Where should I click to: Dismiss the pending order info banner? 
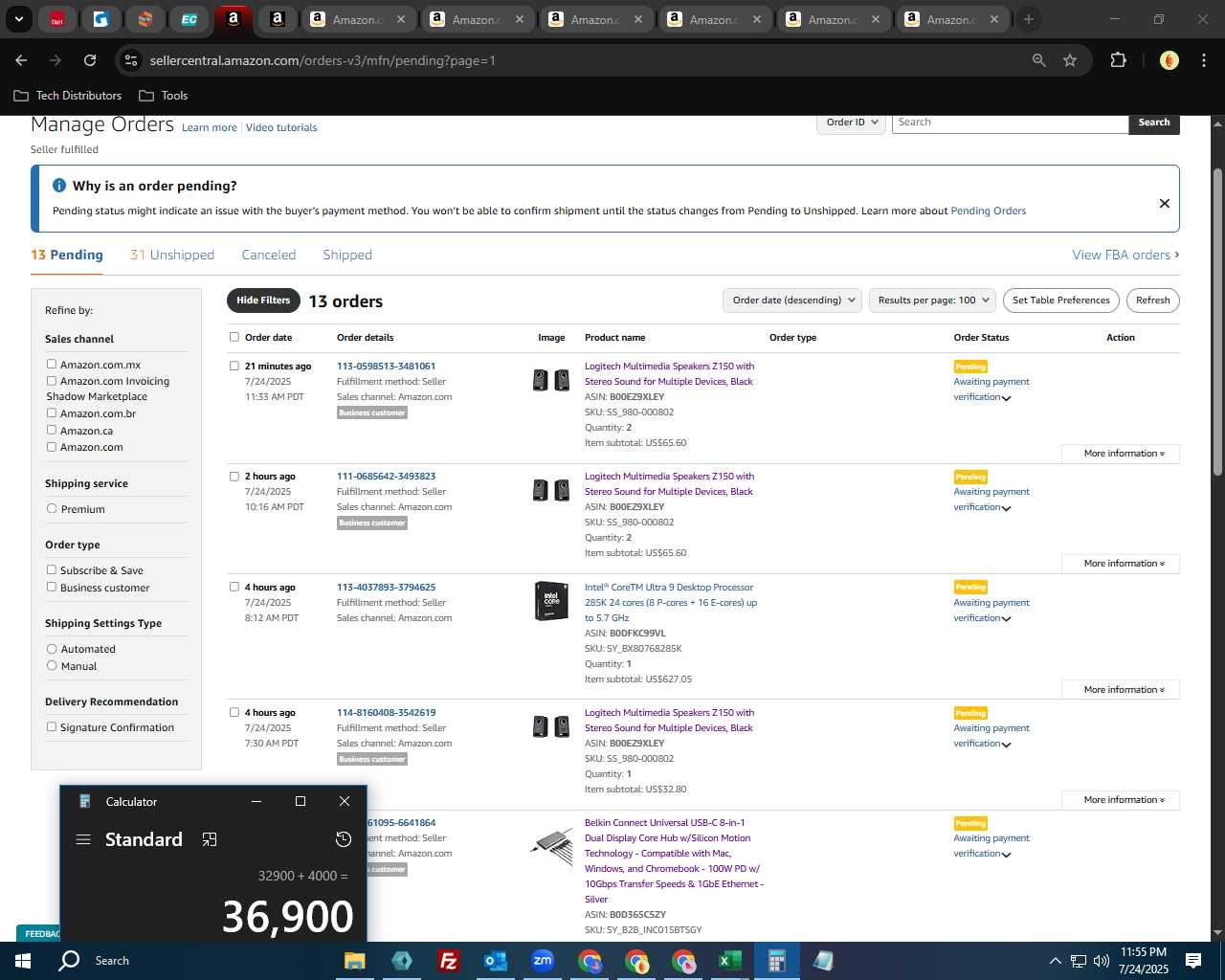pos(1165,203)
